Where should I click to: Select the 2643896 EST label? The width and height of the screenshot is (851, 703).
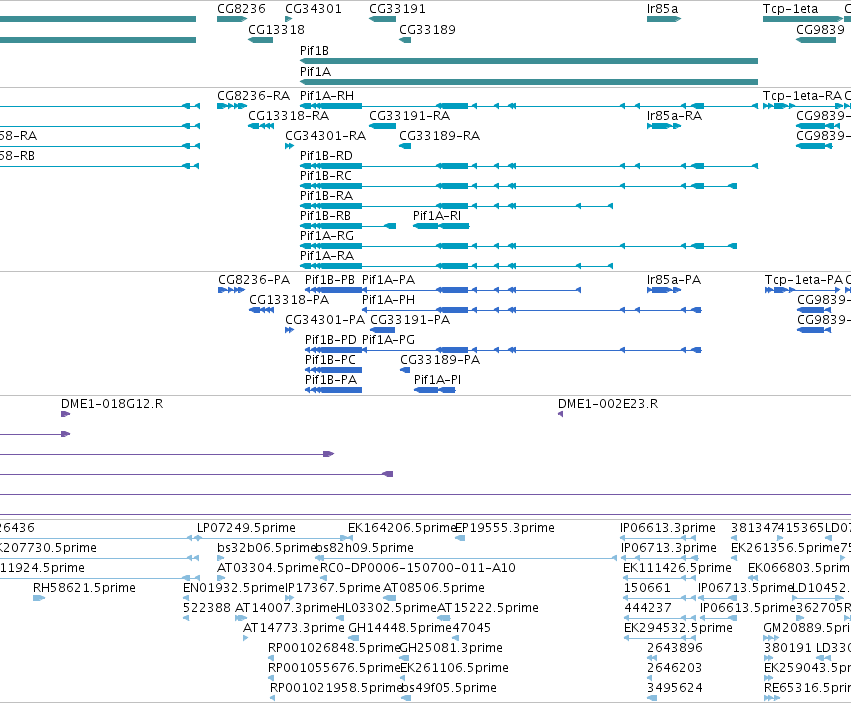(675, 648)
